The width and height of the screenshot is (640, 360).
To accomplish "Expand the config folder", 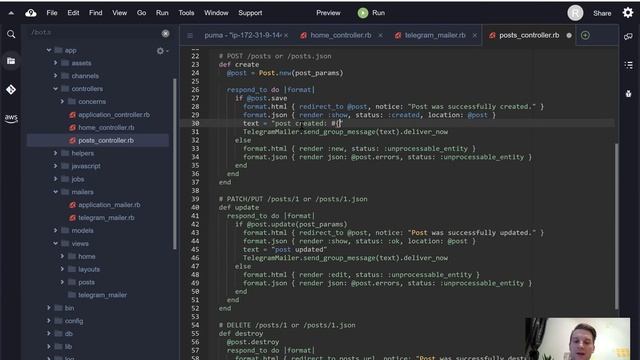I will 49,321.
